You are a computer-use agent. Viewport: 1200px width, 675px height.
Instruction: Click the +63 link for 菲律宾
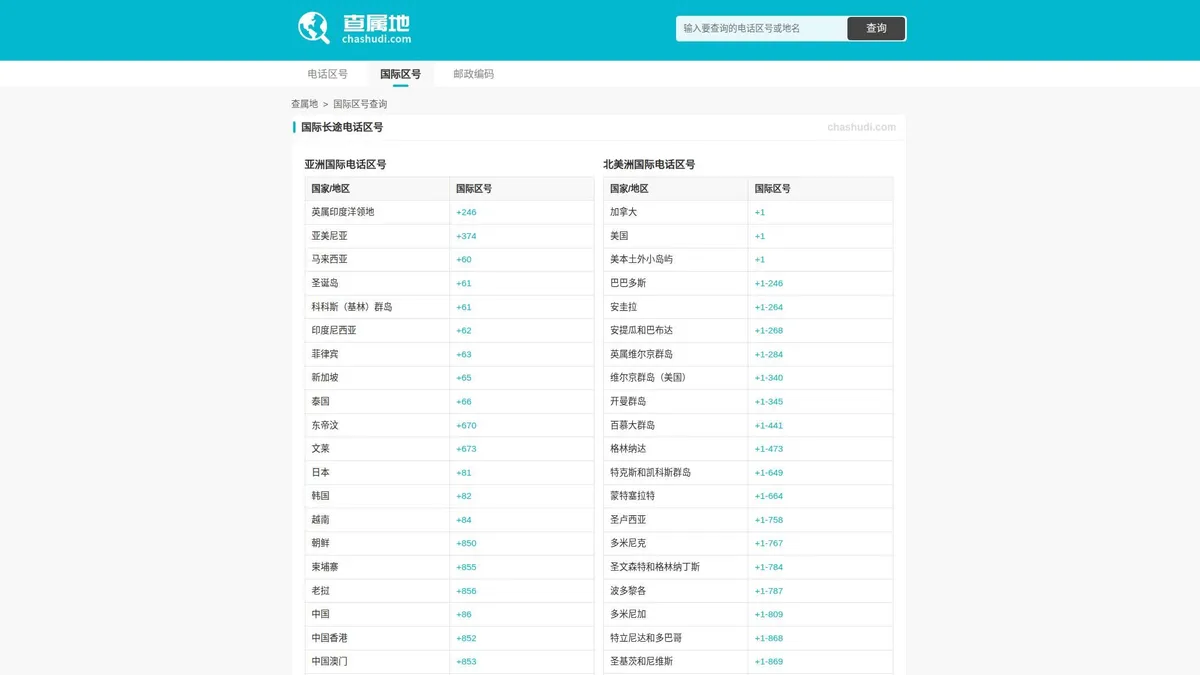click(464, 354)
